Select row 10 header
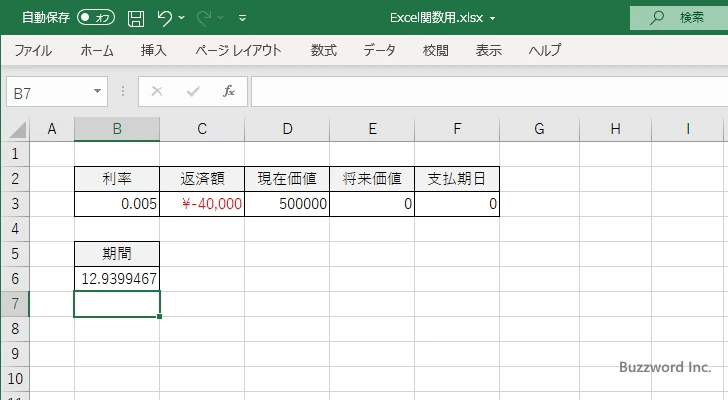 tap(15, 379)
